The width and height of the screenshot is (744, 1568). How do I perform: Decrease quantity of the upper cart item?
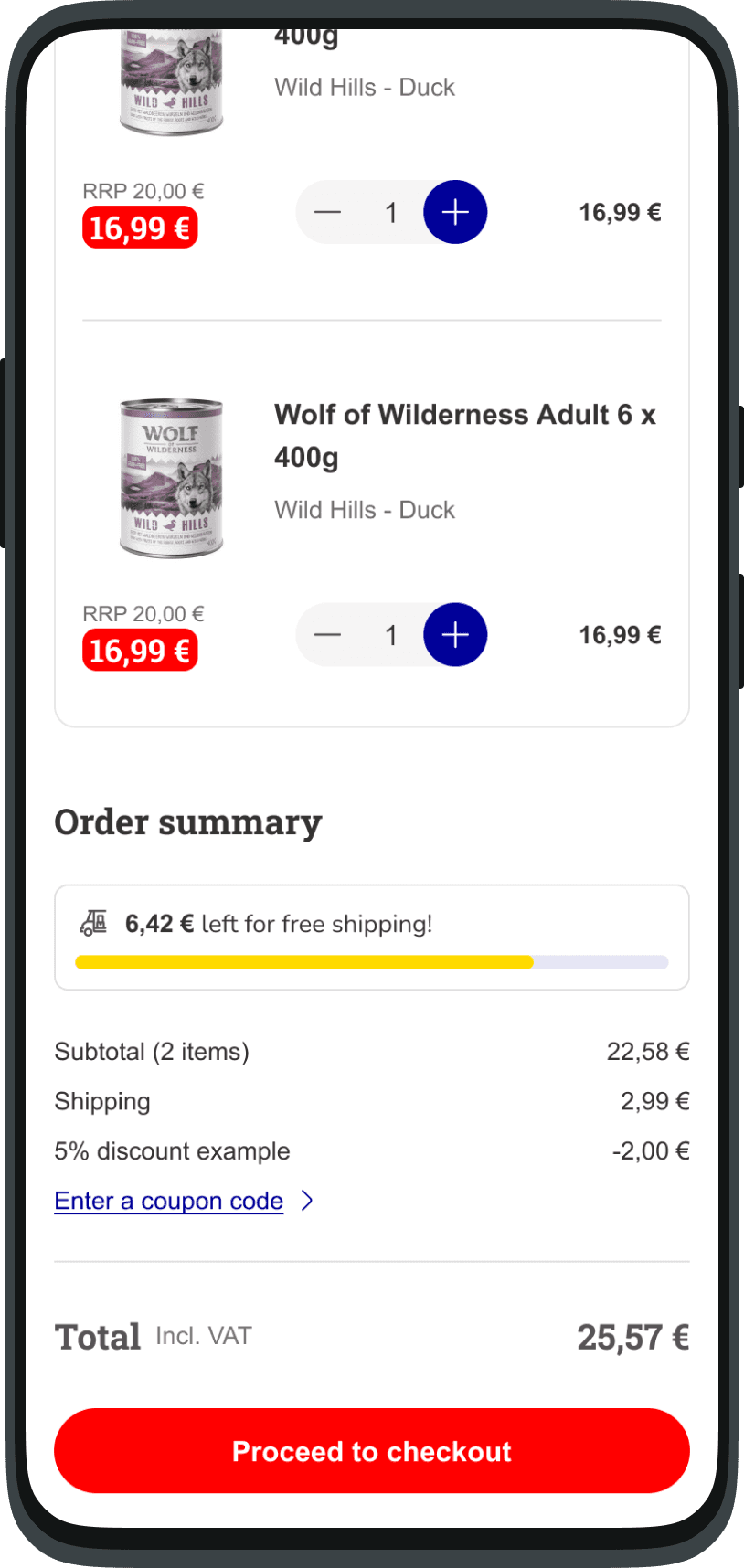pos(327,212)
